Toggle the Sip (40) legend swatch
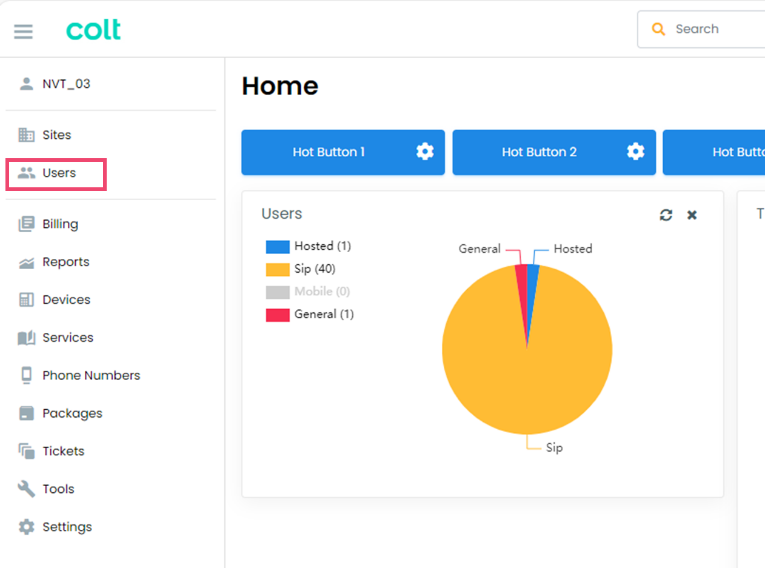This screenshot has width=765, height=568. point(278,269)
